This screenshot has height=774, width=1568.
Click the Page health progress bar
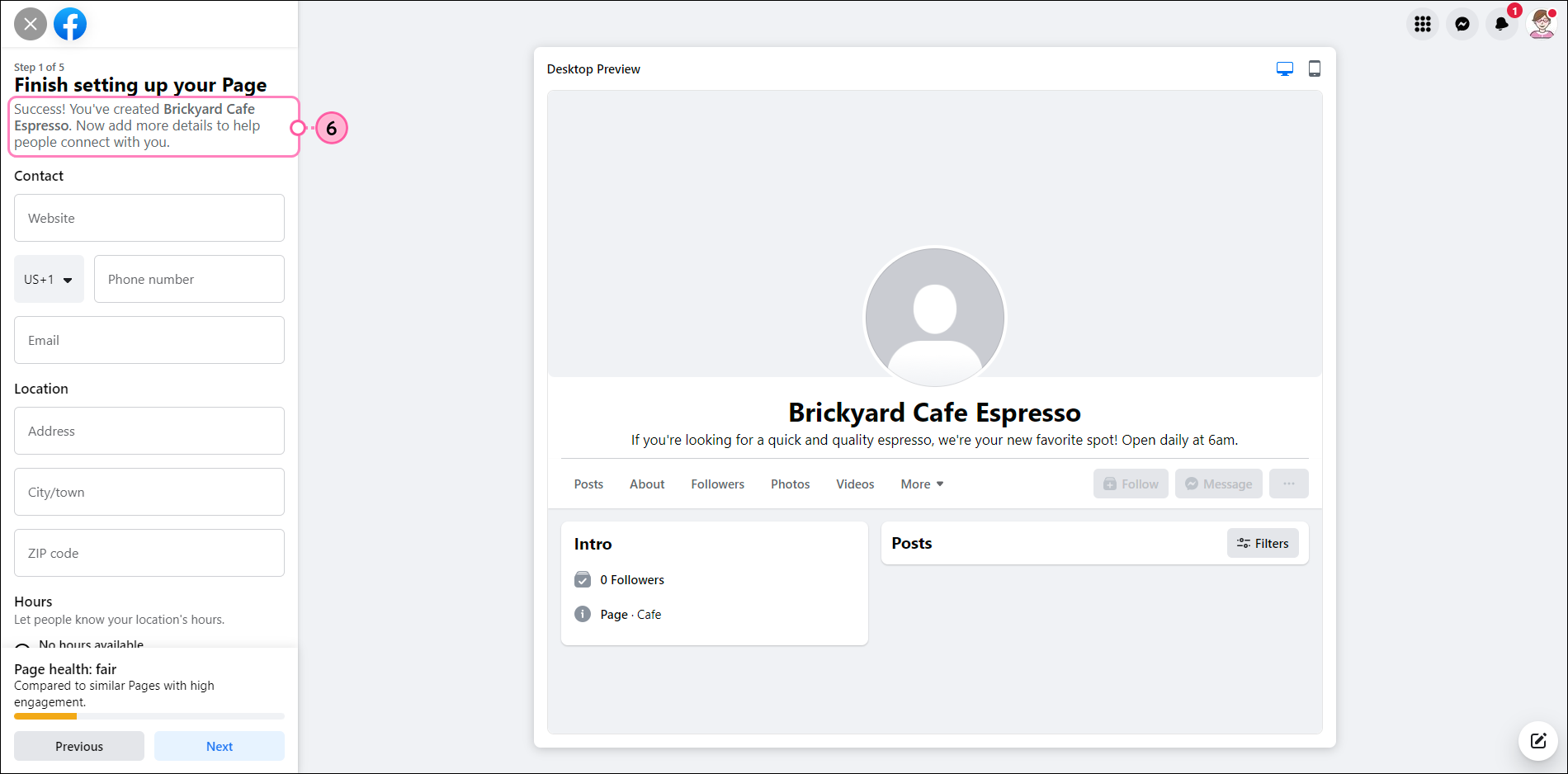[x=149, y=716]
